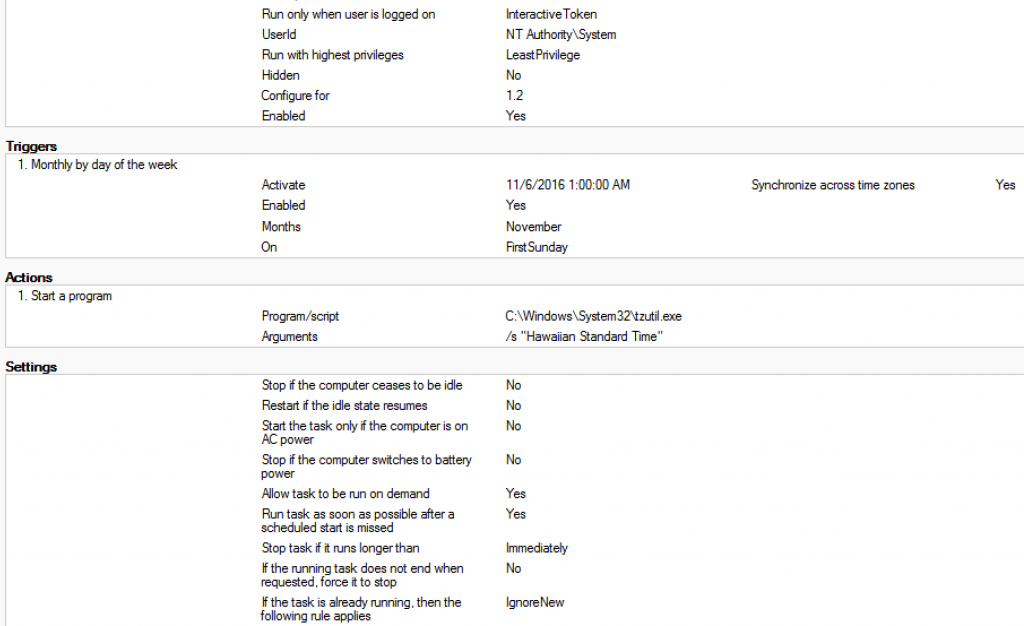Click the NT Authority\System user ID value
Image resolution: width=1024 pixels, height=626 pixels.
561,35
